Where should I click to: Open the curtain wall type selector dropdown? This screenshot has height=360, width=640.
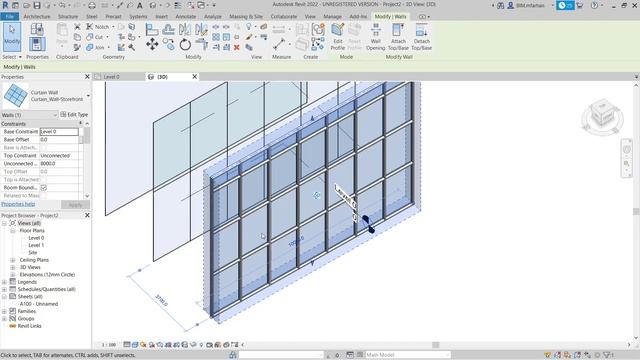[x=88, y=96]
